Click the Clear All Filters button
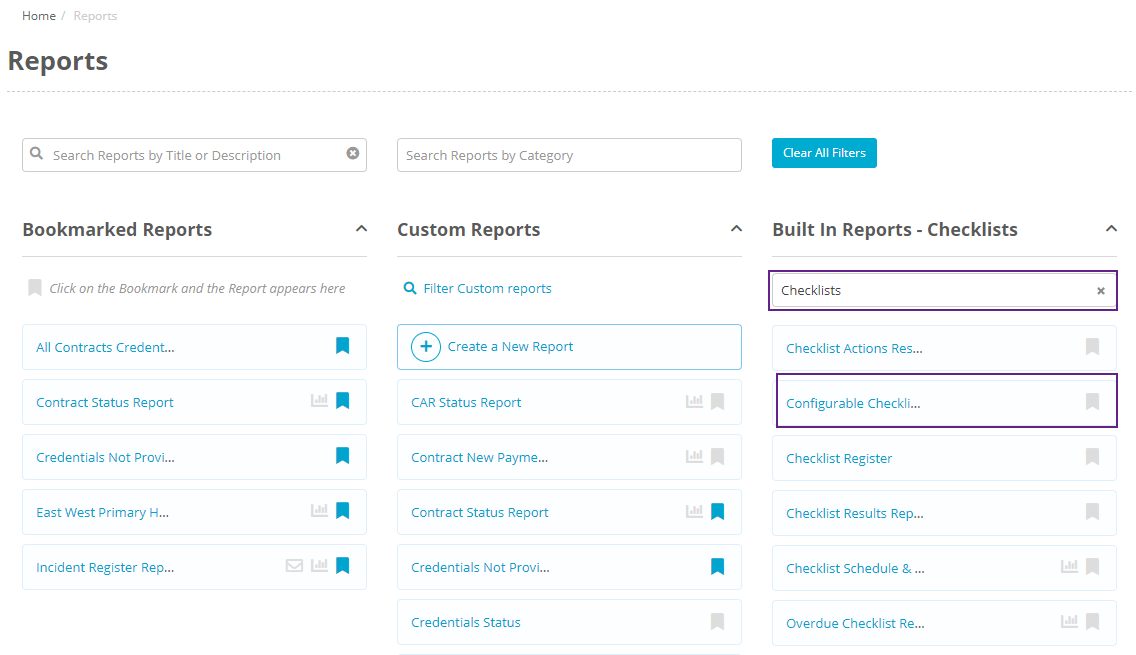The width and height of the screenshot is (1136, 655). point(824,153)
